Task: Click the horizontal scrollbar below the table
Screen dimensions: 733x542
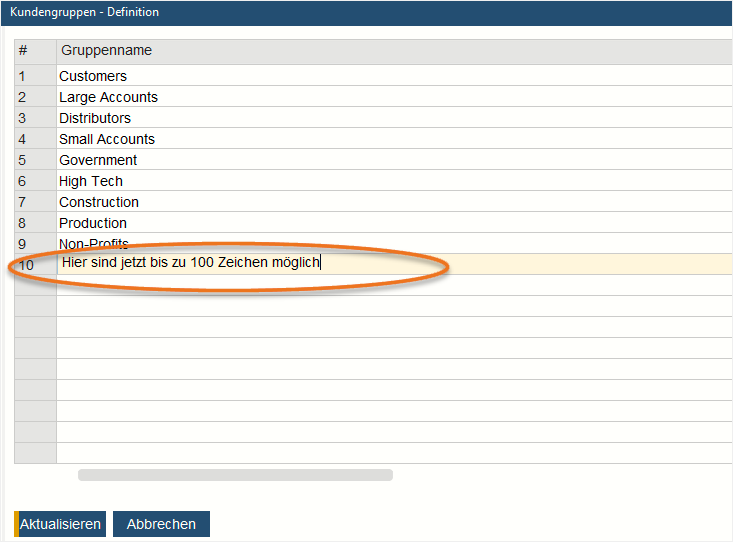Action: [x=235, y=475]
